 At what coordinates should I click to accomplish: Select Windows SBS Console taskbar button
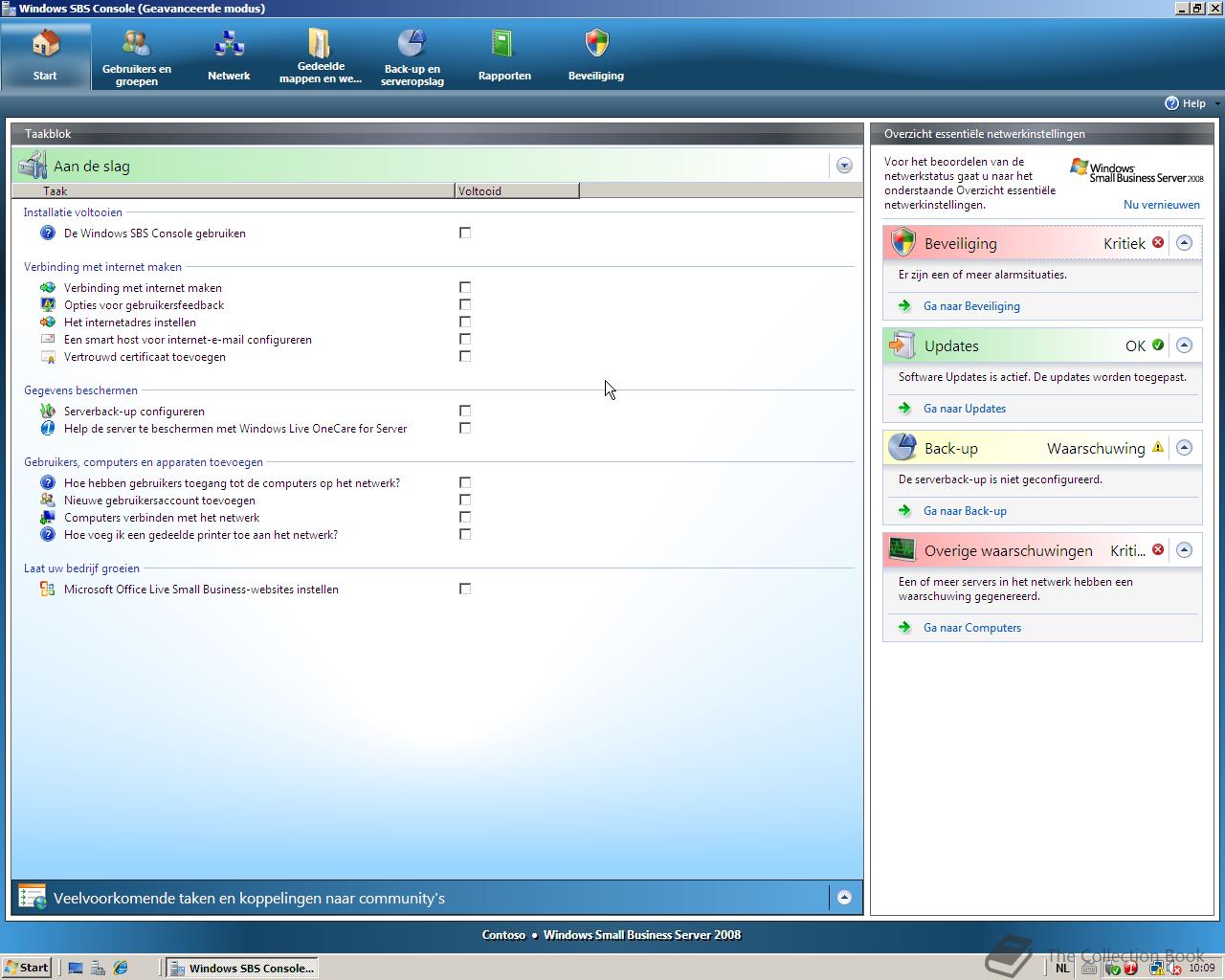(241, 968)
